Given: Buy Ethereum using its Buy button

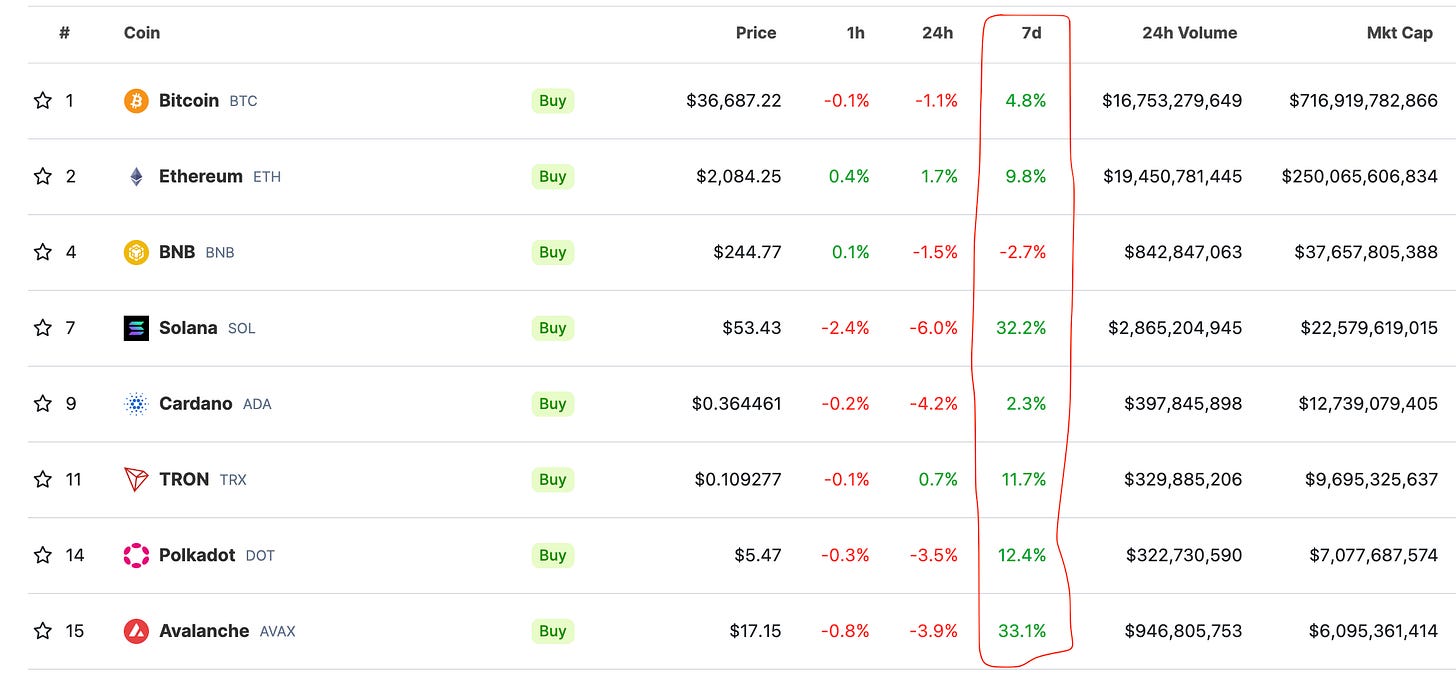Looking at the screenshot, I should pos(553,177).
